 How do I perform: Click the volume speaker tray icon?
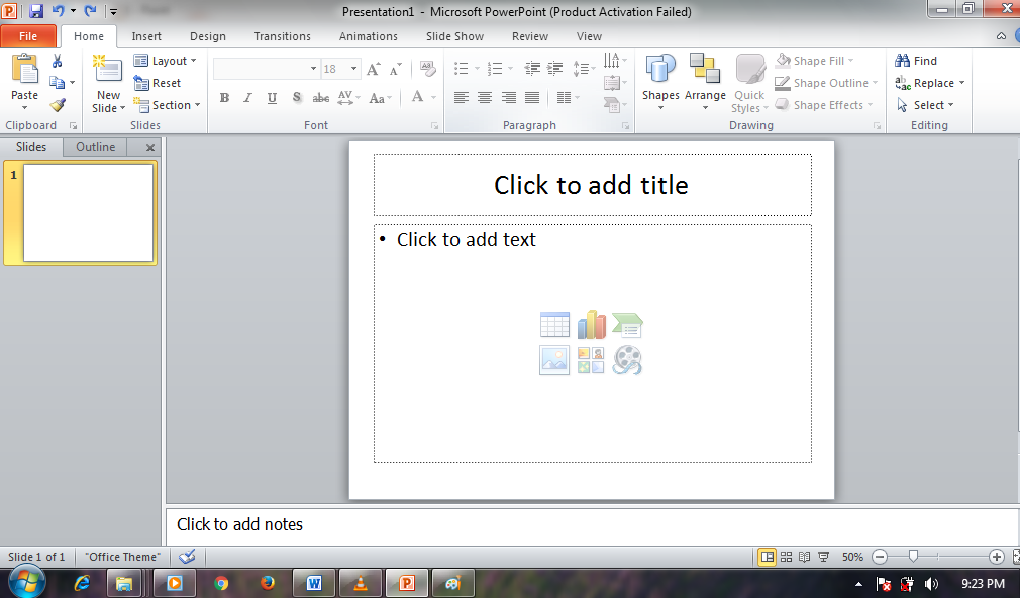[x=932, y=584]
